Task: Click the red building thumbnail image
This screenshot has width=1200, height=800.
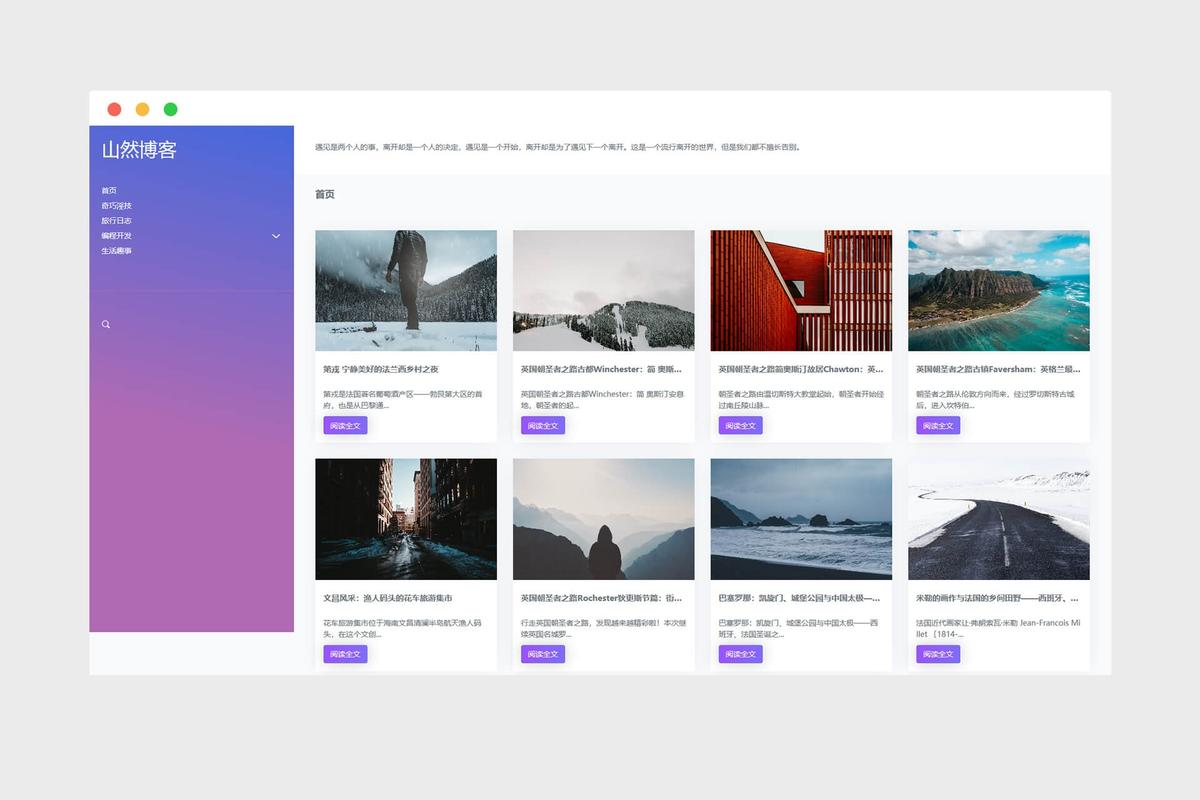Action: [x=801, y=290]
